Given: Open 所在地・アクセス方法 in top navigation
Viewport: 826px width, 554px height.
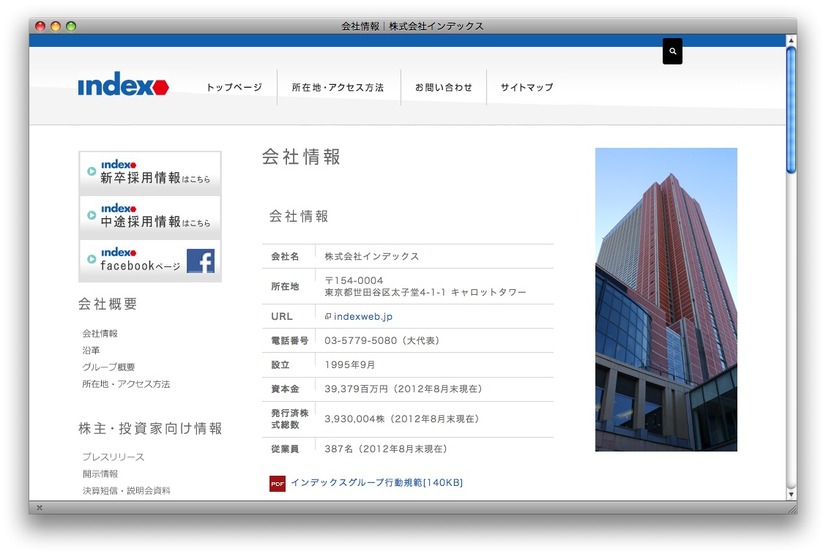Looking at the screenshot, I should 338,87.
